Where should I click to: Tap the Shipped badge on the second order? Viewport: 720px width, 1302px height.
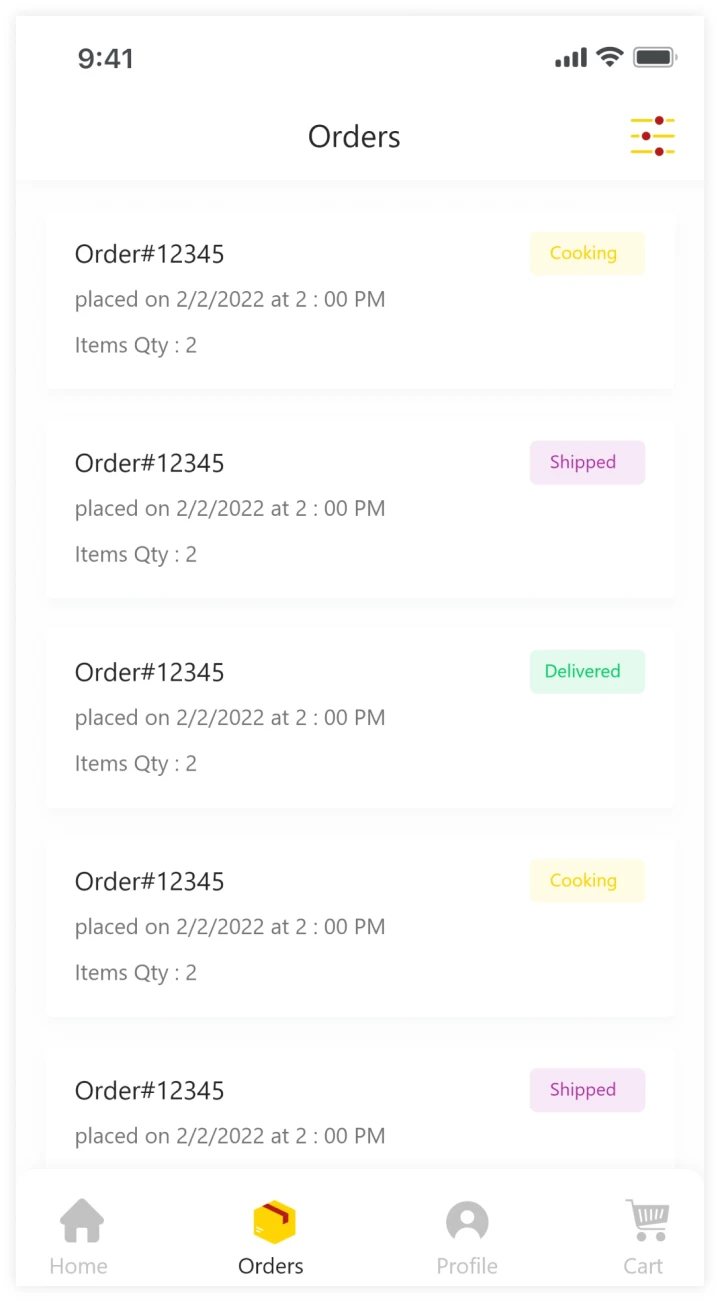click(587, 463)
